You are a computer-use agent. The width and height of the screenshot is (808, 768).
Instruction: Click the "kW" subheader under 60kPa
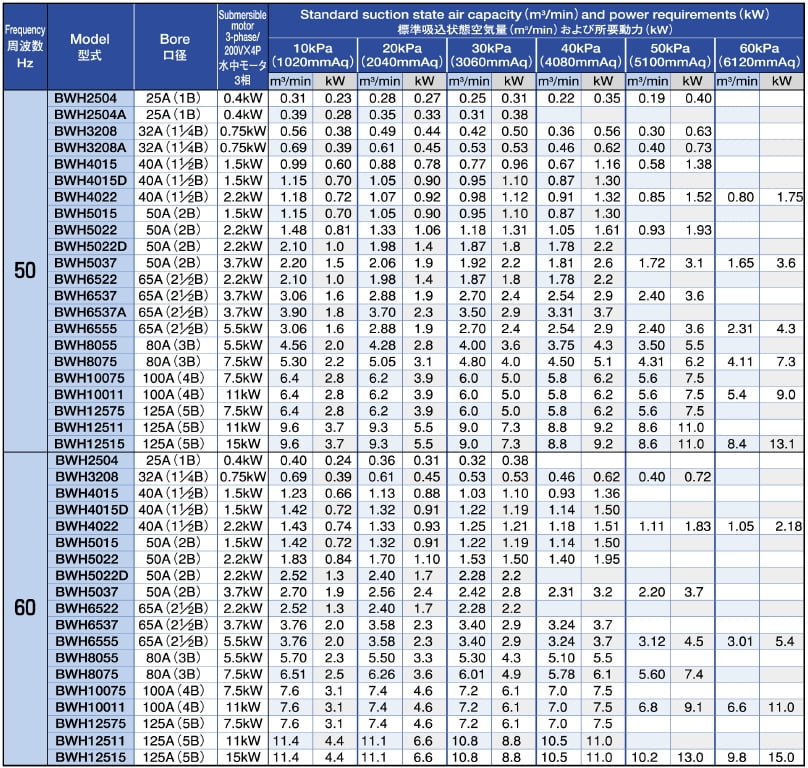click(x=782, y=81)
